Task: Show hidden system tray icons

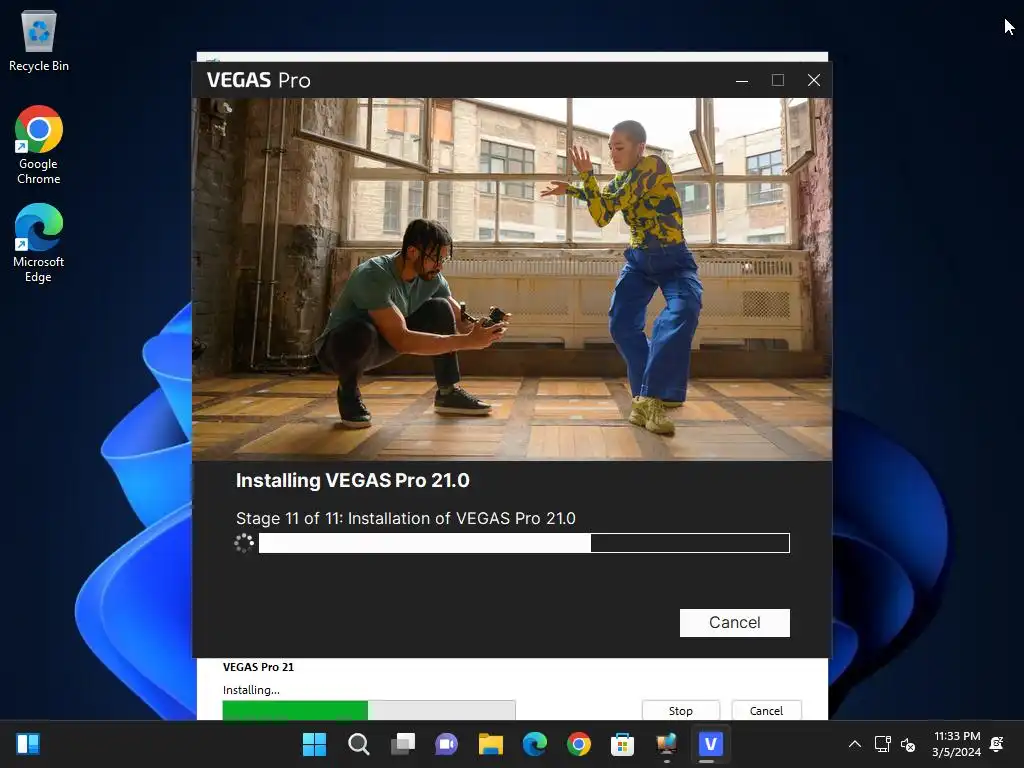Action: 854,744
